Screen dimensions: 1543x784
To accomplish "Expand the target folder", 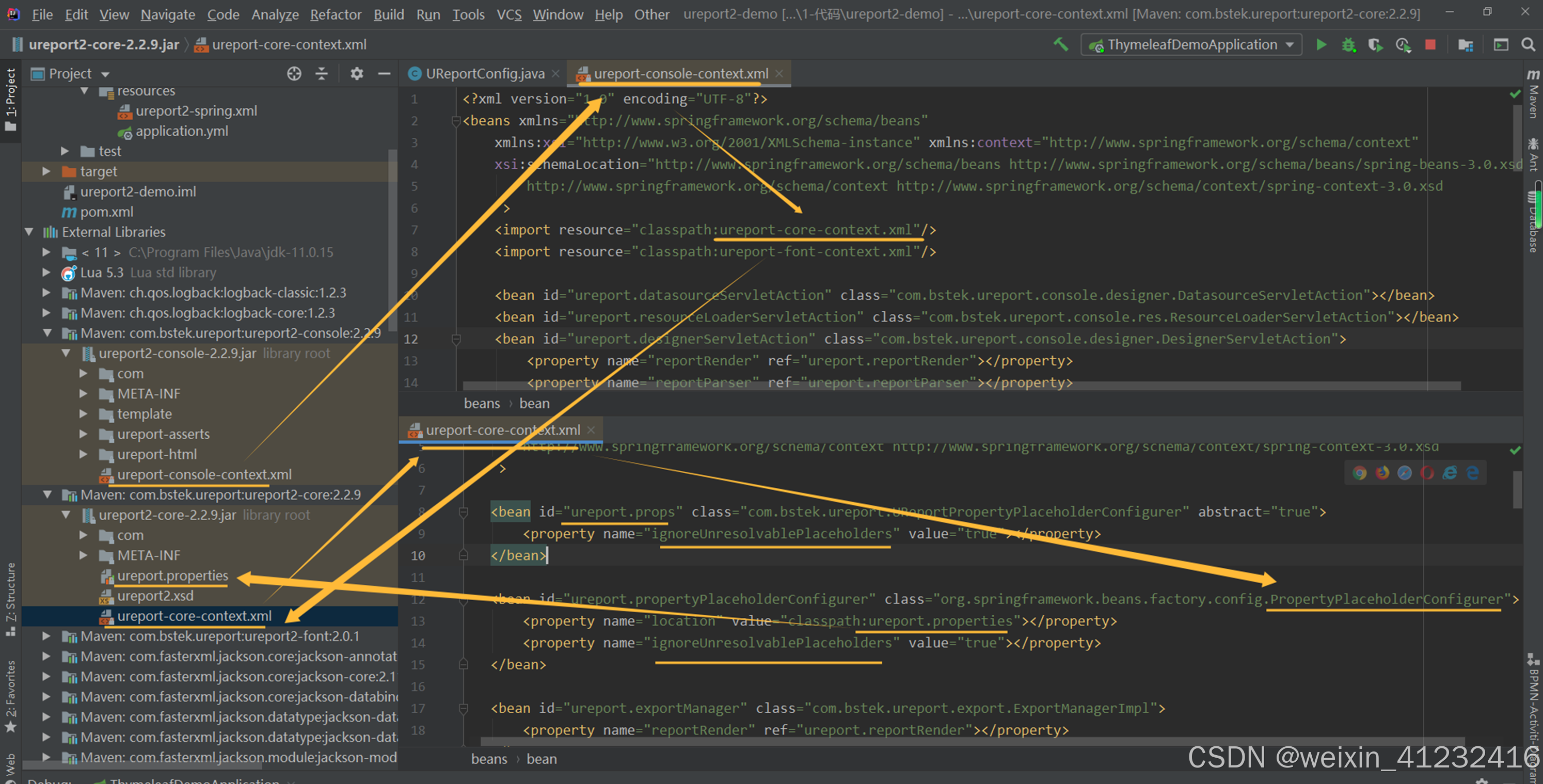I will [x=46, y=171].
